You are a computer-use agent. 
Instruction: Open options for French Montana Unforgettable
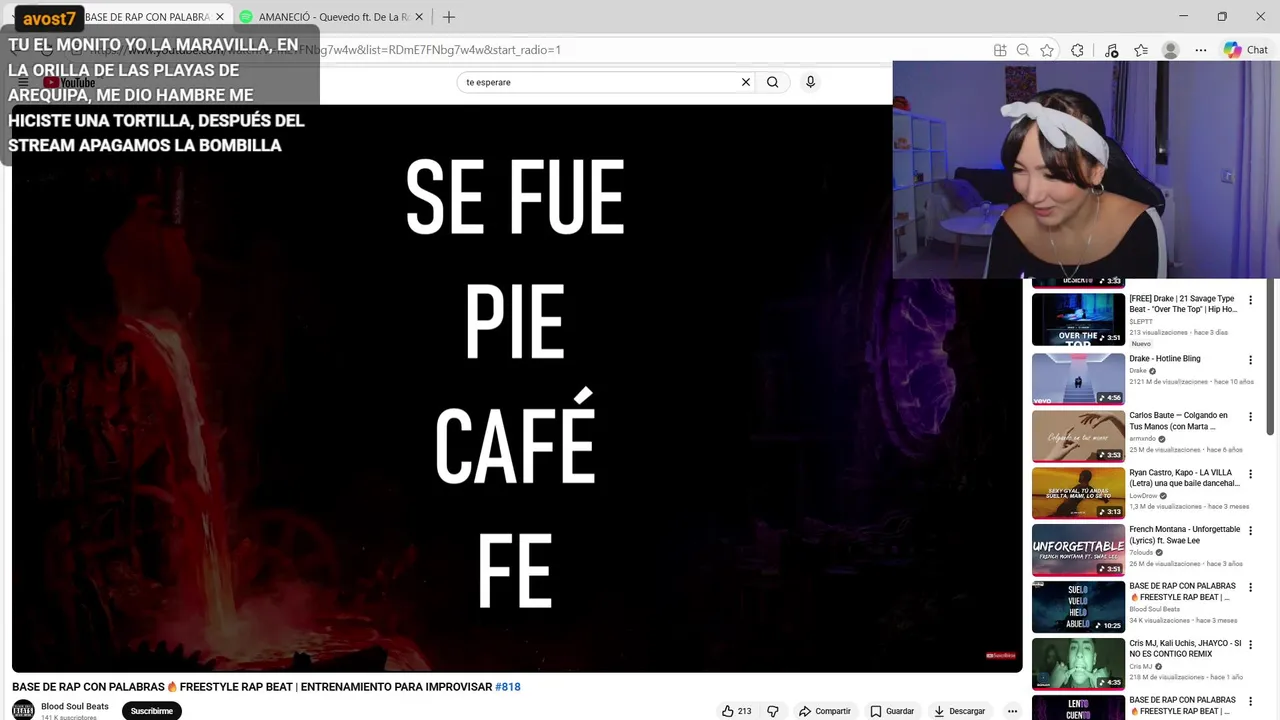(x=1250, y=531)
